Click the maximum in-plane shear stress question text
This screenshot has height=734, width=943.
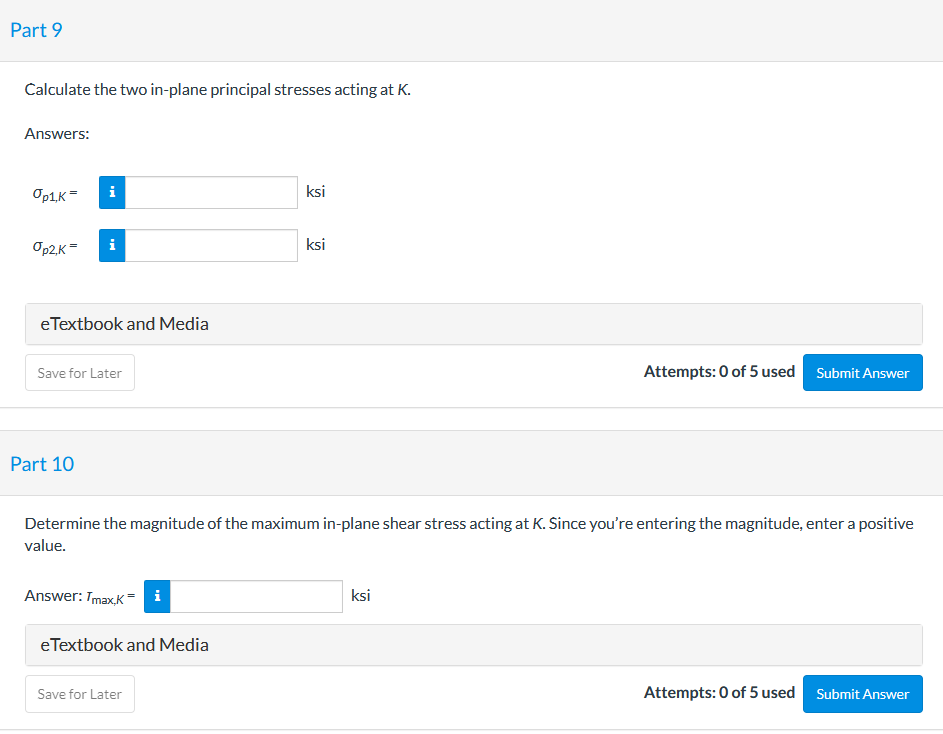[x=468, y=524]
